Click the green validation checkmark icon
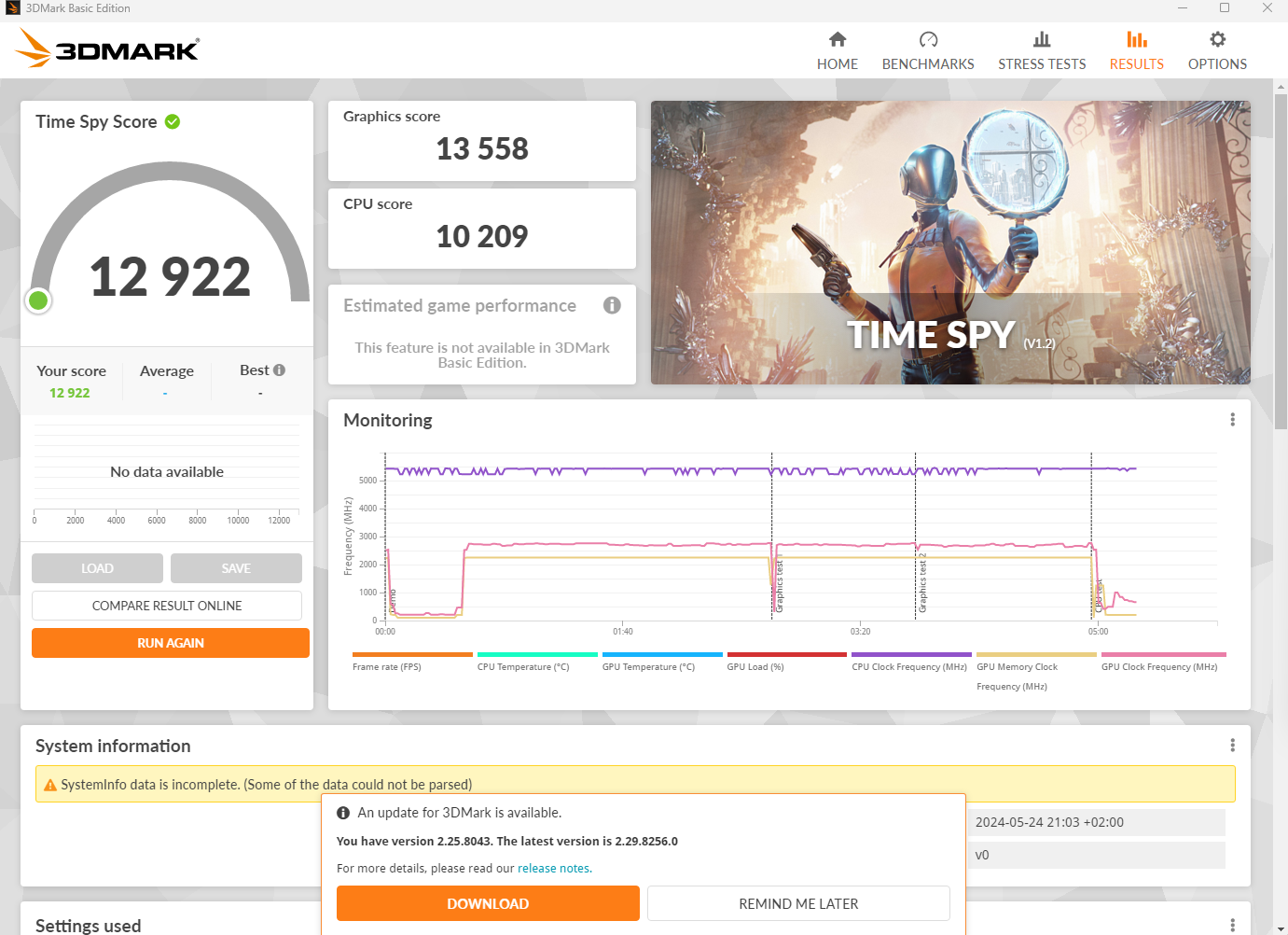 coord(173,121)
